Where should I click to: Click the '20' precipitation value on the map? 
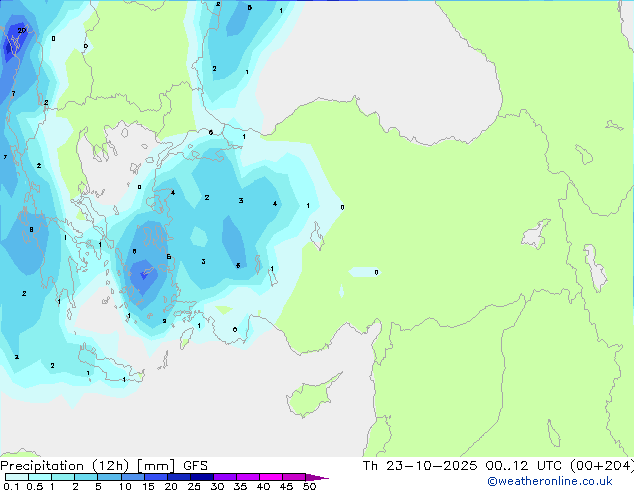(x=21, y=30)
